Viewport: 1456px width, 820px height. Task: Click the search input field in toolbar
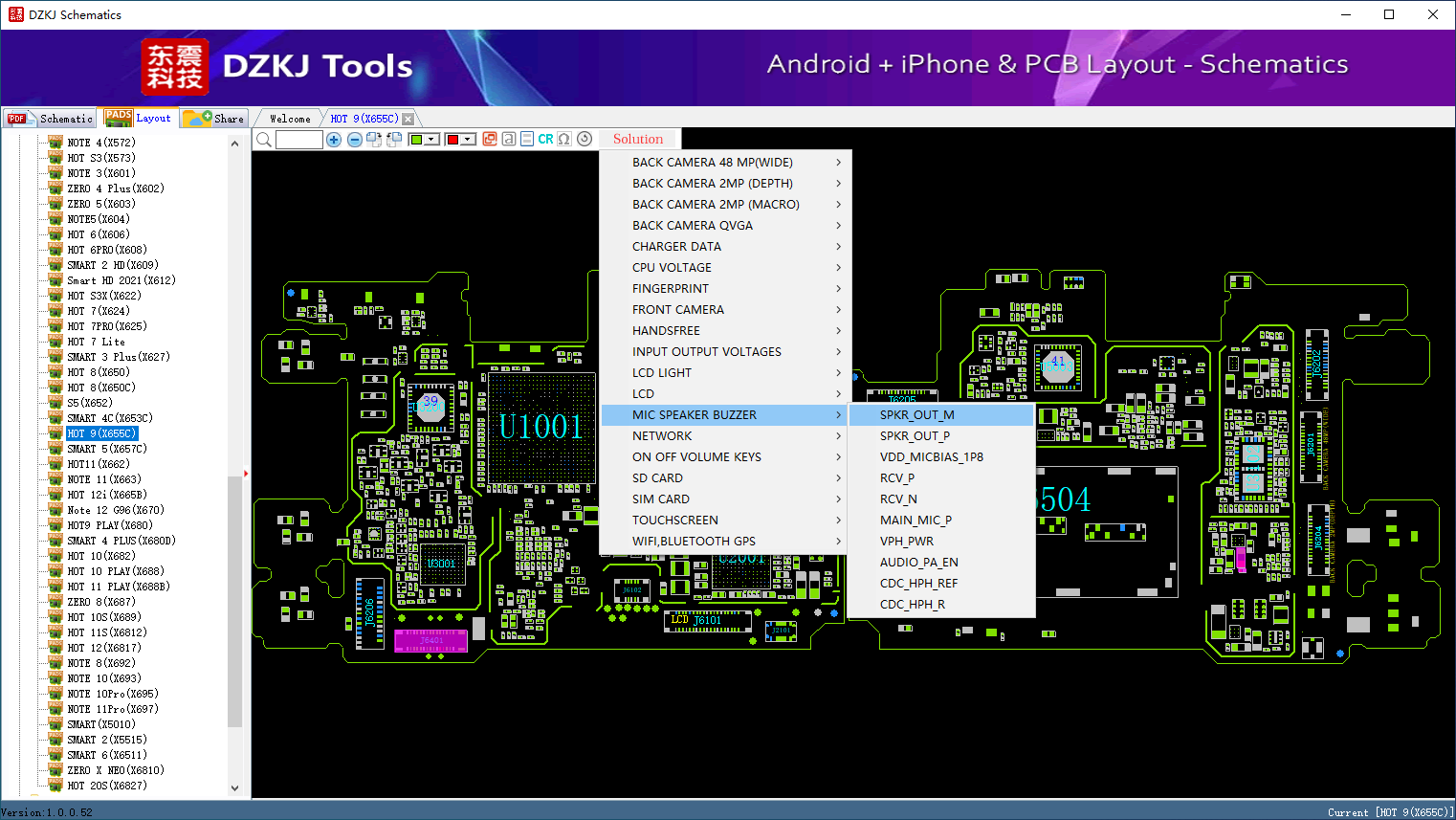(x=299, y=140)
